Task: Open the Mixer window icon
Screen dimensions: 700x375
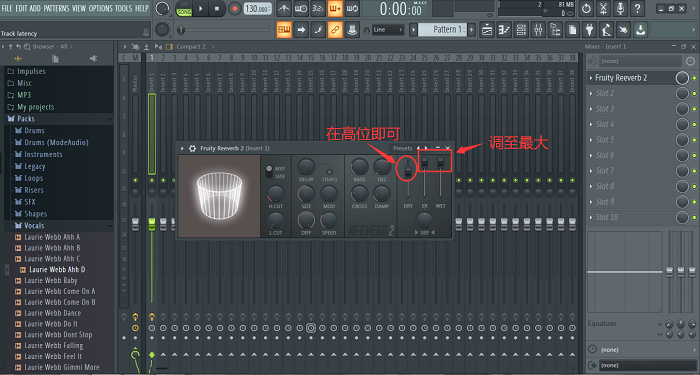Action: [x=538, y=30]
